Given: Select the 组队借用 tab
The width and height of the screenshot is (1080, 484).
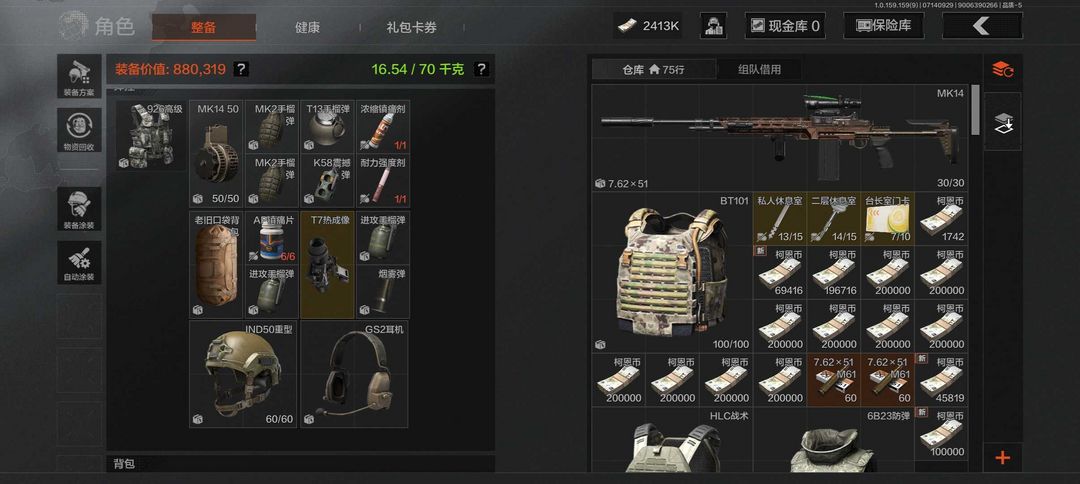Looking at the screenshot, I should (759, 70).
